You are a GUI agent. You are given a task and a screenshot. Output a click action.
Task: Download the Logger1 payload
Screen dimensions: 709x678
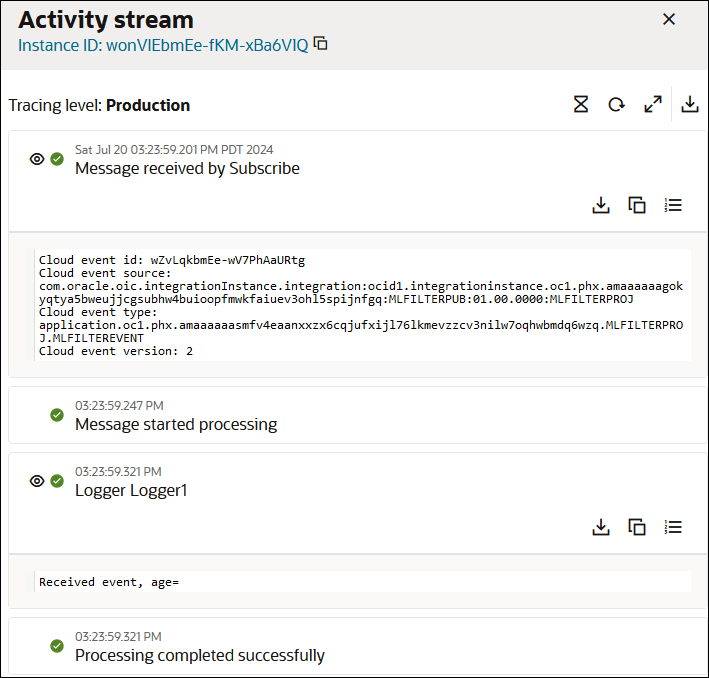coord(601,527)
